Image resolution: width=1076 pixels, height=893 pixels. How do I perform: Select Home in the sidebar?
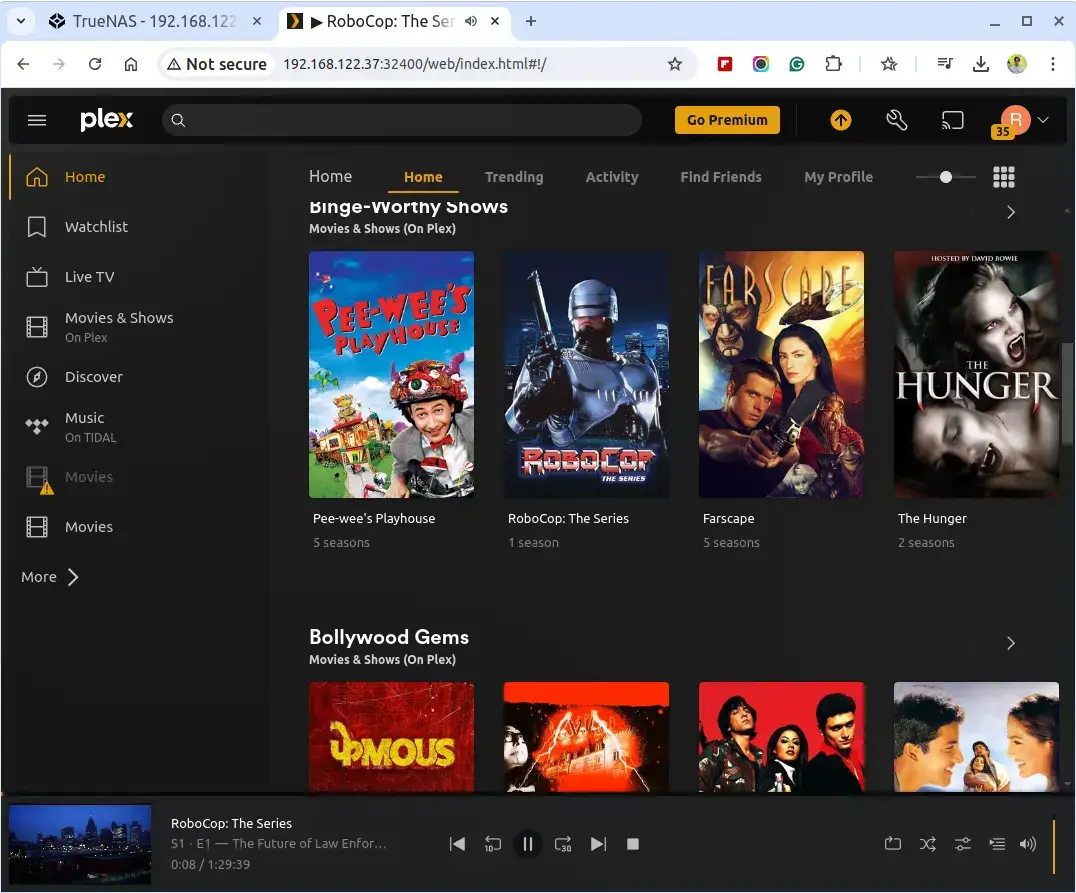coord(85,177)
